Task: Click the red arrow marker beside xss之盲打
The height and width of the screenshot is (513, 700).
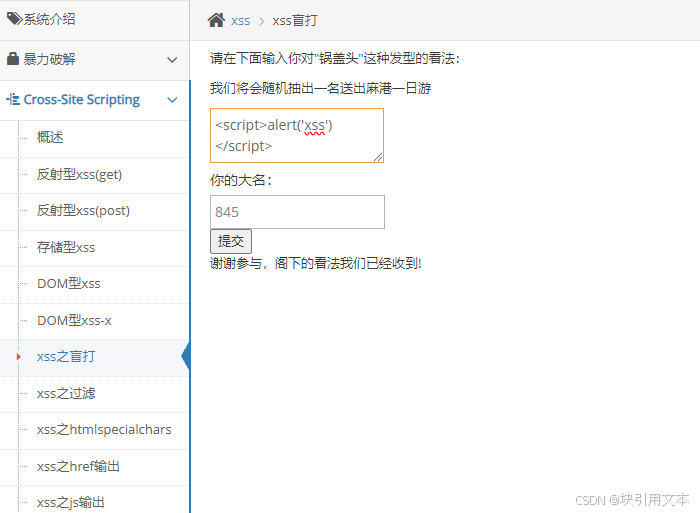Action: pos(18,357)
